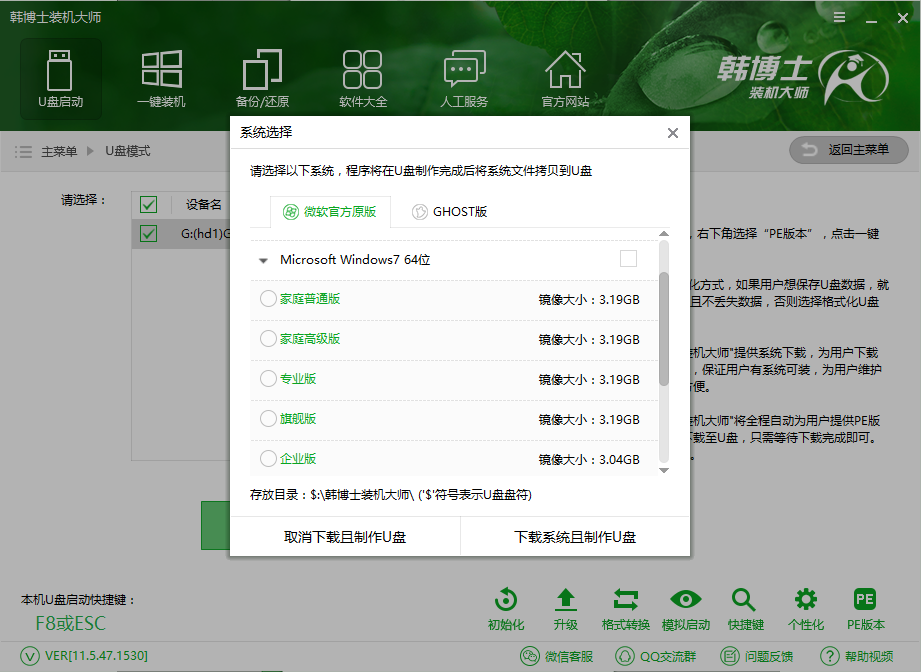Check the Microsoft Windows7 64位 checkbox
The height and width of the screenshot is (672, 921).
(x=629, y=258)
